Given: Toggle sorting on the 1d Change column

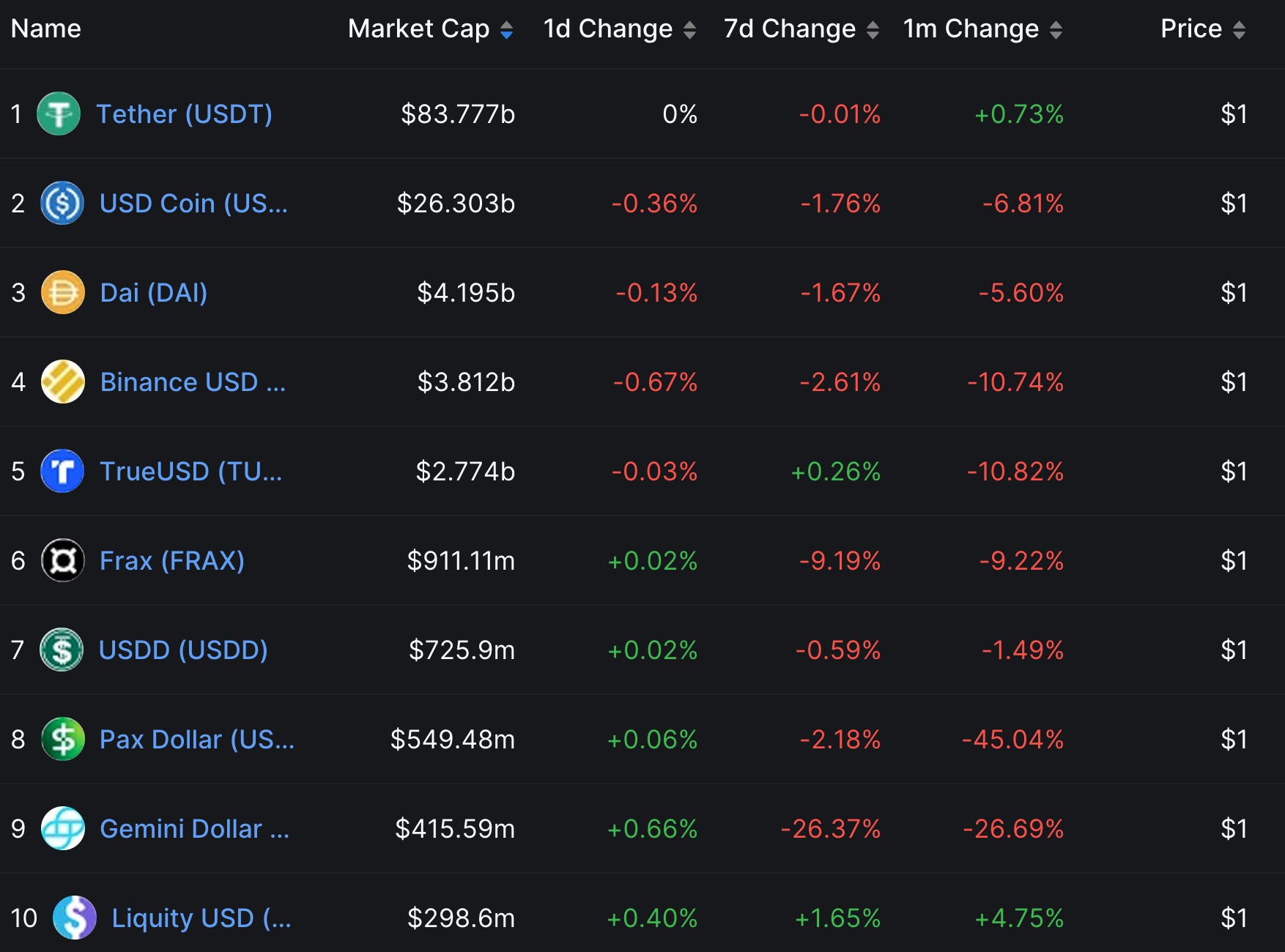Looking at the screenshot, I should coord(689,29).
